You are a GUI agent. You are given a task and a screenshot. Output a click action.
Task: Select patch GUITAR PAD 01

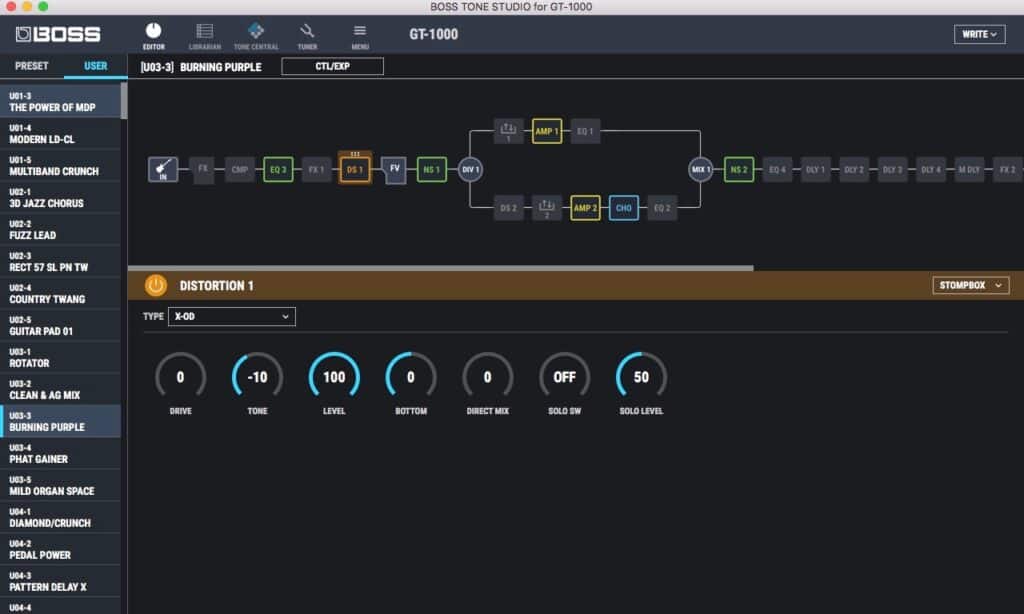(x=60, y=326)
